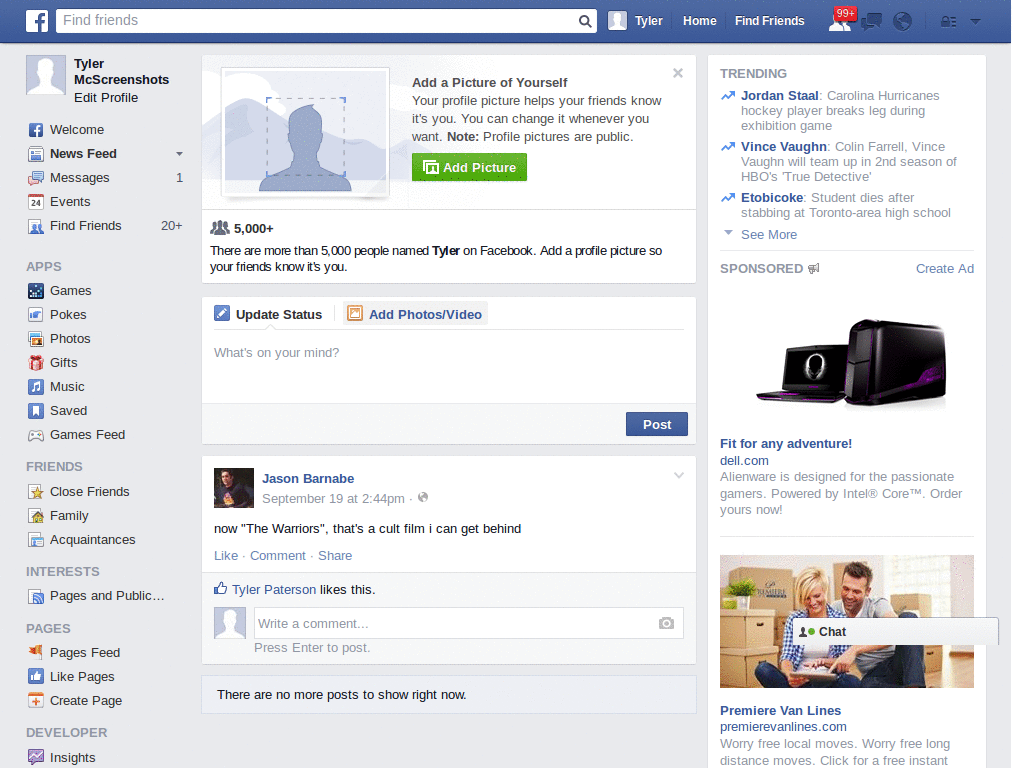Click Tyler McScreenshots profile picture in sidebar
This screenshot has height=768, width=1024.
pyautogui.click(x=46, y=75)
